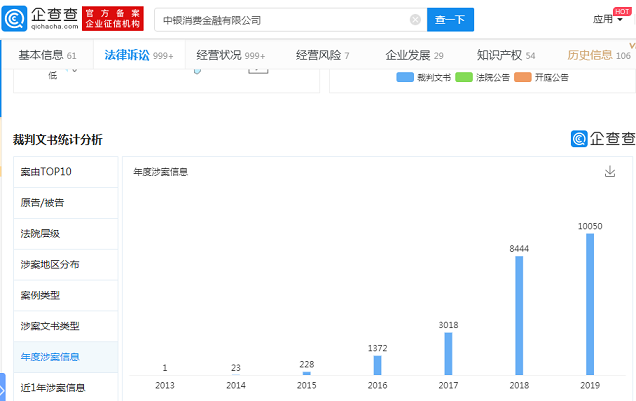Switch to 经营风险 tab
This screenshot has height=401, width=636.
(322, 55)
